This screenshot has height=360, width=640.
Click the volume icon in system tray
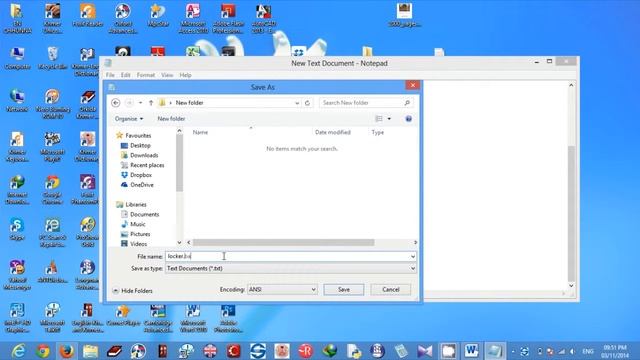(573, 351)
